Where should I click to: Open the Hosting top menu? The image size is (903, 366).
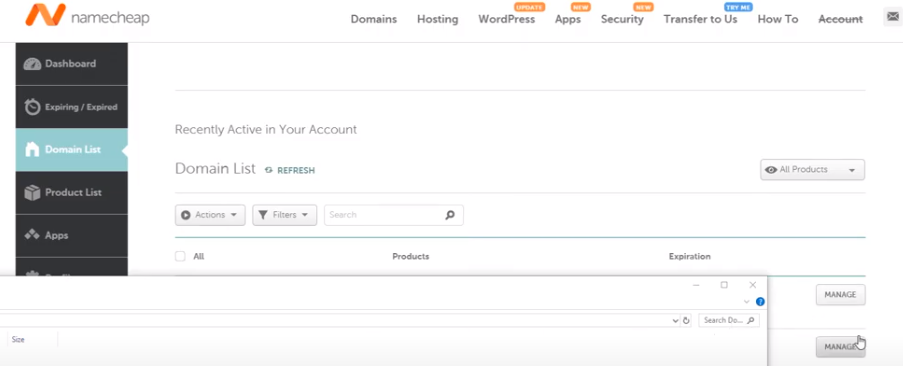[438, 19]
